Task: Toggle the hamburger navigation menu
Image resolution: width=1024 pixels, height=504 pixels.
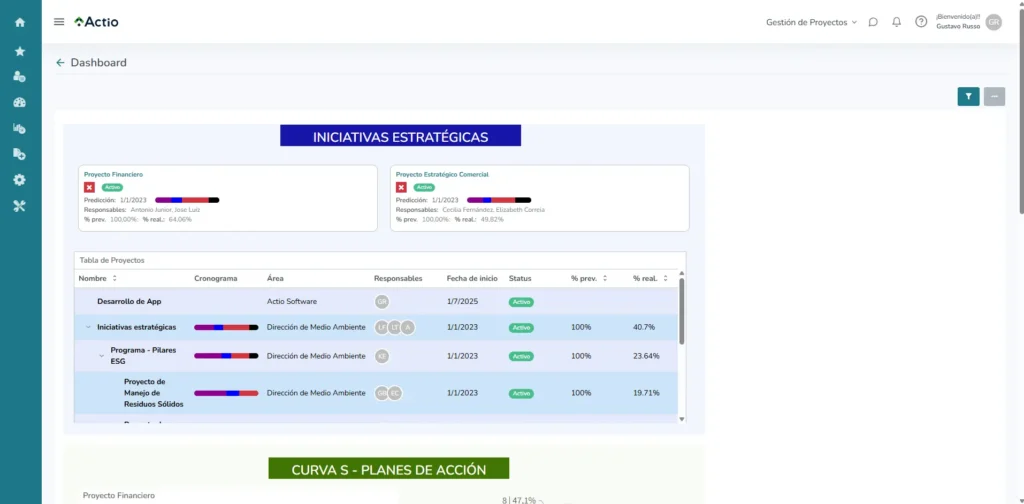Action: point(59,22)
